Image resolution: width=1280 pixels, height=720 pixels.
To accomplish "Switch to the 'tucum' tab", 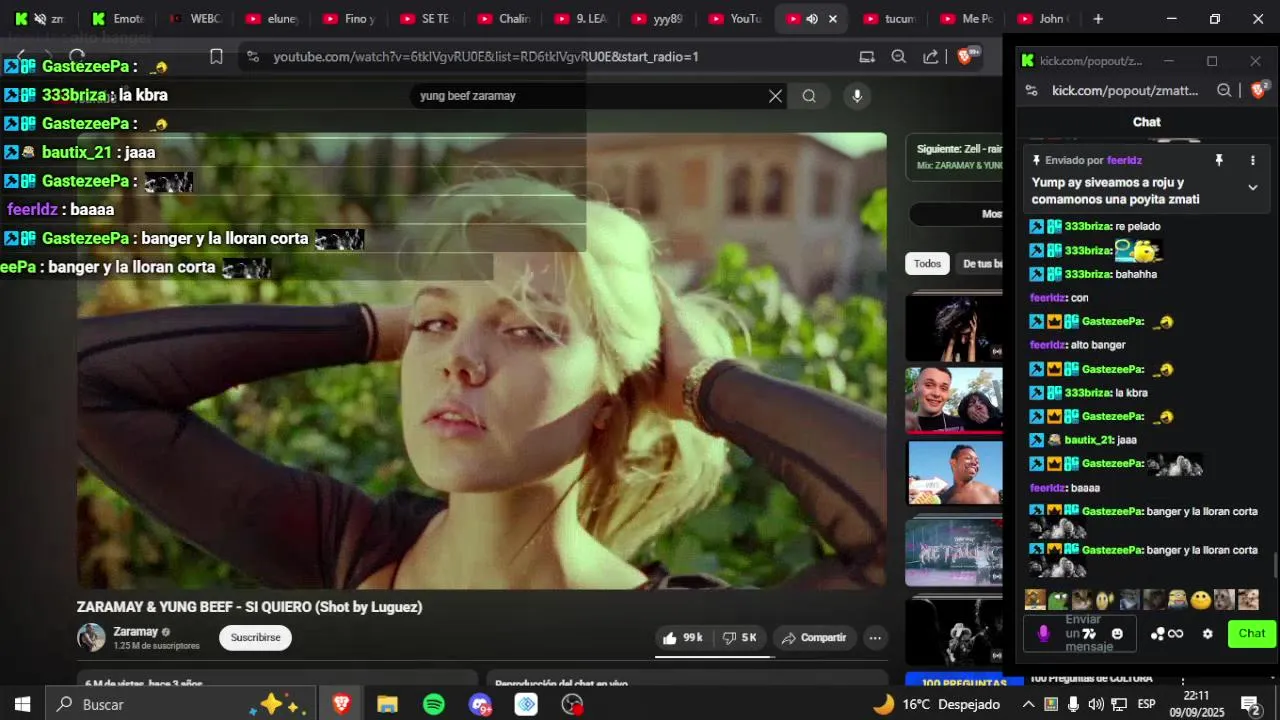I will tap(888, 19).
